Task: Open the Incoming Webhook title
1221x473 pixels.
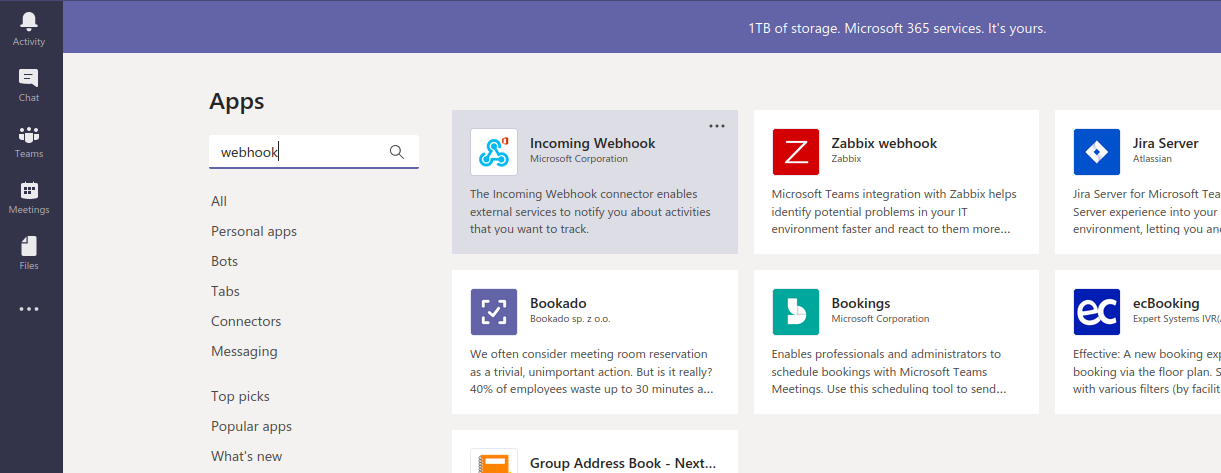Action: (x=593, y=143)
